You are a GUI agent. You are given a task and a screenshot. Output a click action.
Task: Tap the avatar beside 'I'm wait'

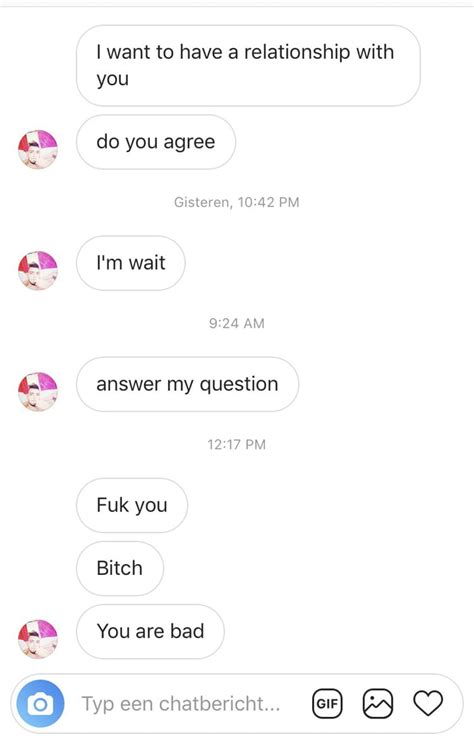[38, 270]
